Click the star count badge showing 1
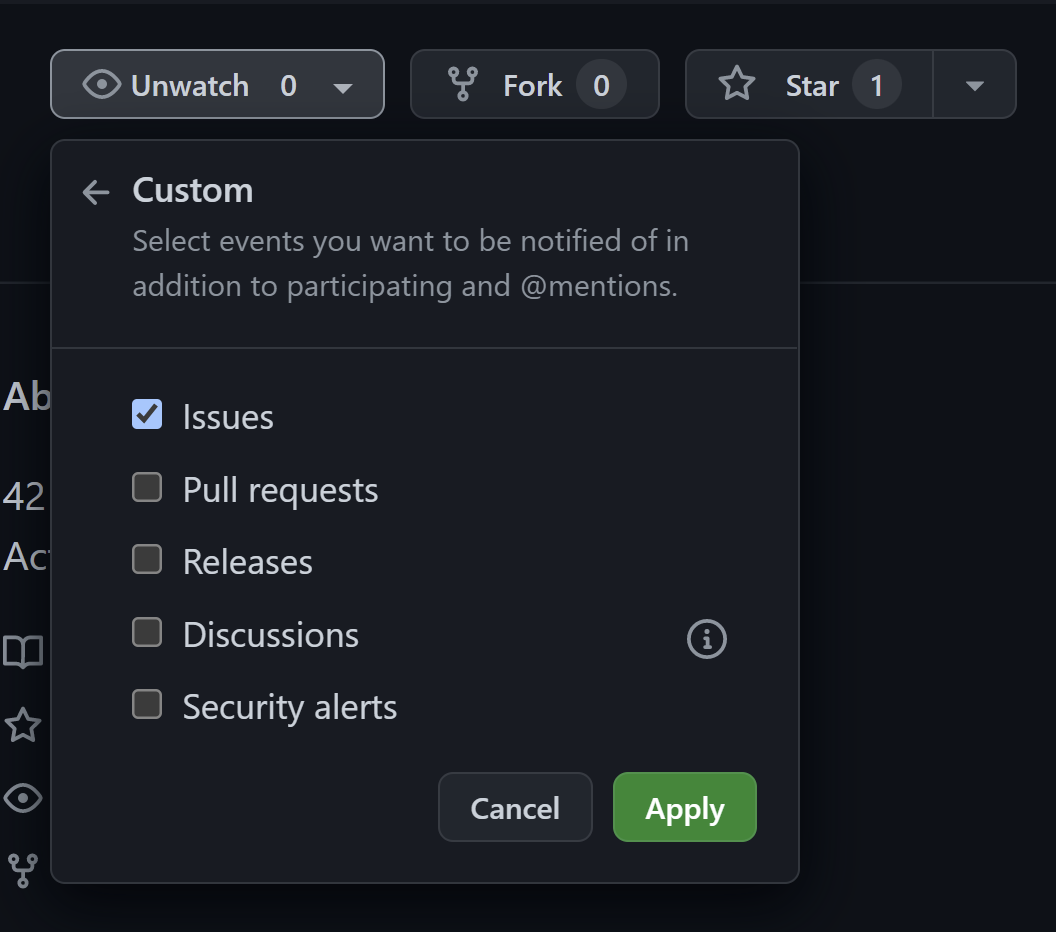Screen dimensions: 1056x932 (x=876, y=85)
